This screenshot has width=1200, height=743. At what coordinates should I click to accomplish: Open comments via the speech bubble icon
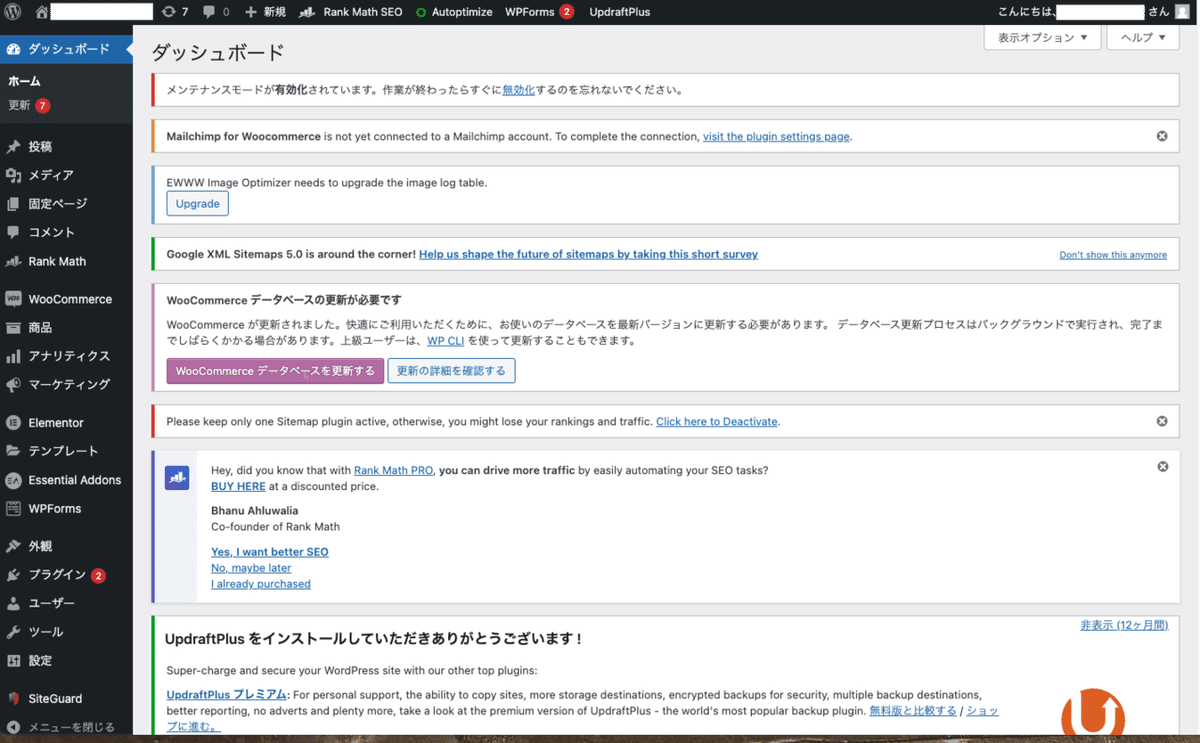pyautogui.click(x=214, y=11)
